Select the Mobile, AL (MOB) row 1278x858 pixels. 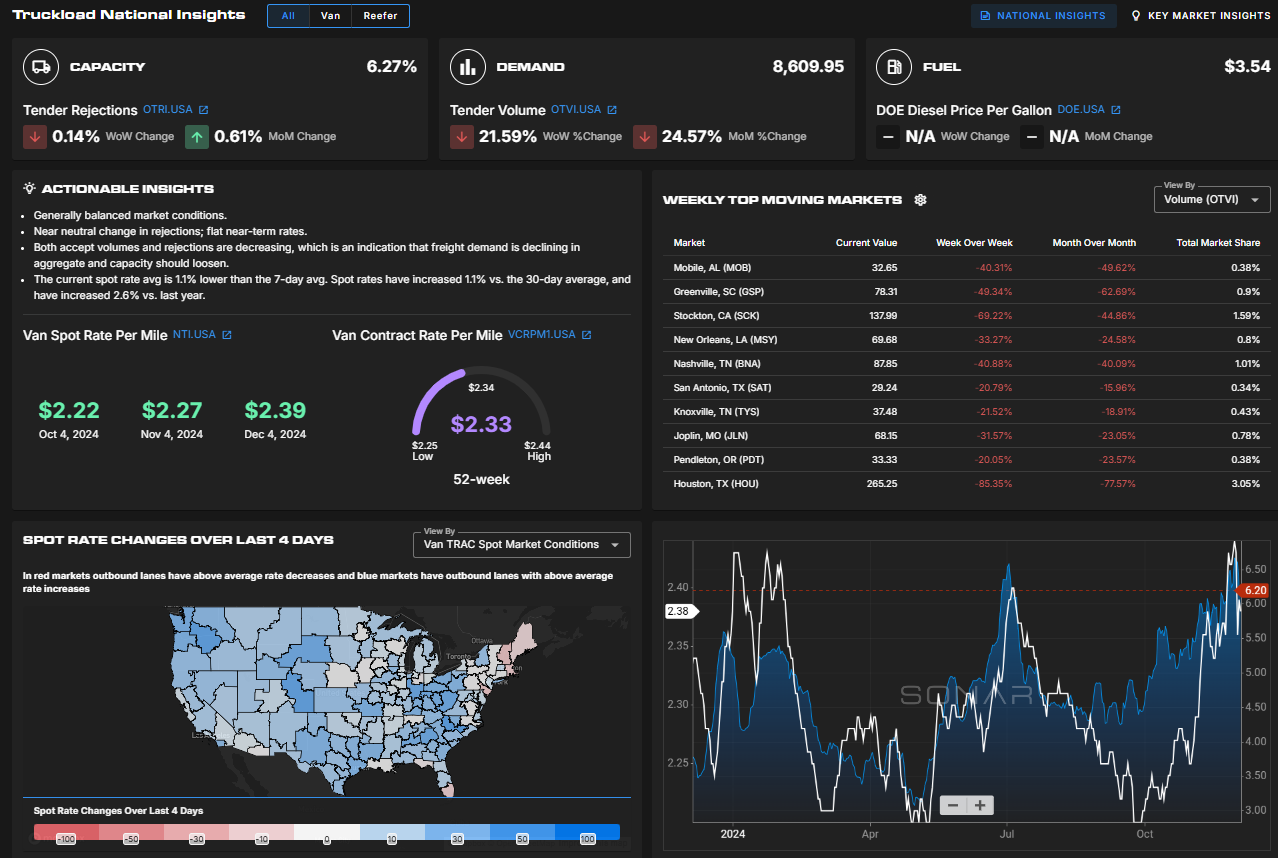pos(966,268)
